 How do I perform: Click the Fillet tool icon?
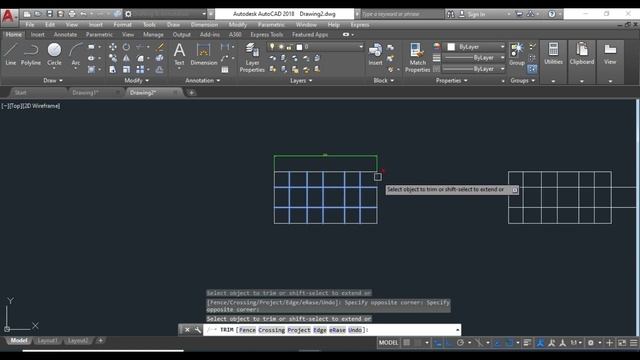(x=140, y=58)
